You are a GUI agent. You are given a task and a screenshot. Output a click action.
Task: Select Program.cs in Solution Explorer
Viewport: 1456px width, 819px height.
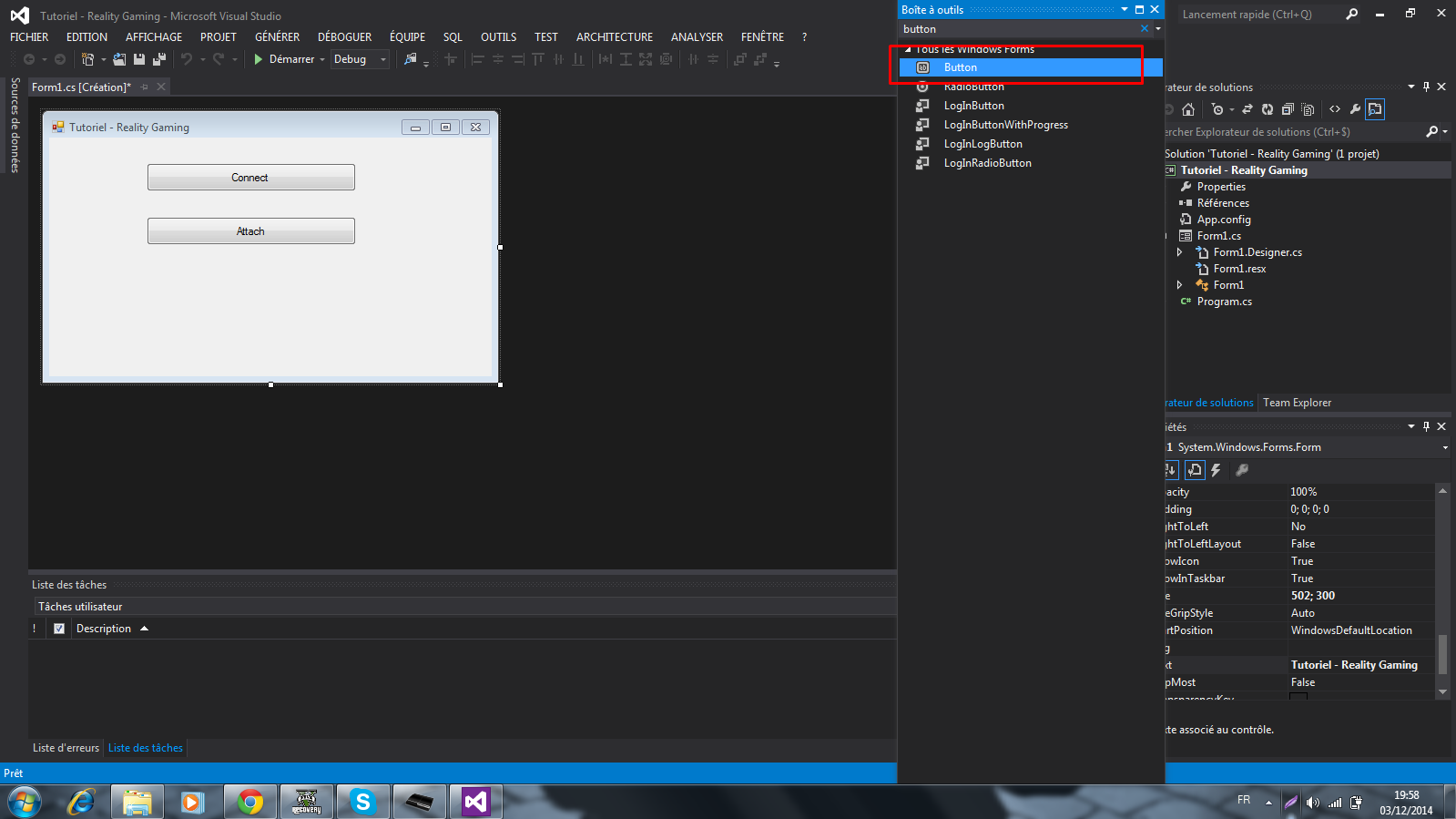coord(1224,302)
